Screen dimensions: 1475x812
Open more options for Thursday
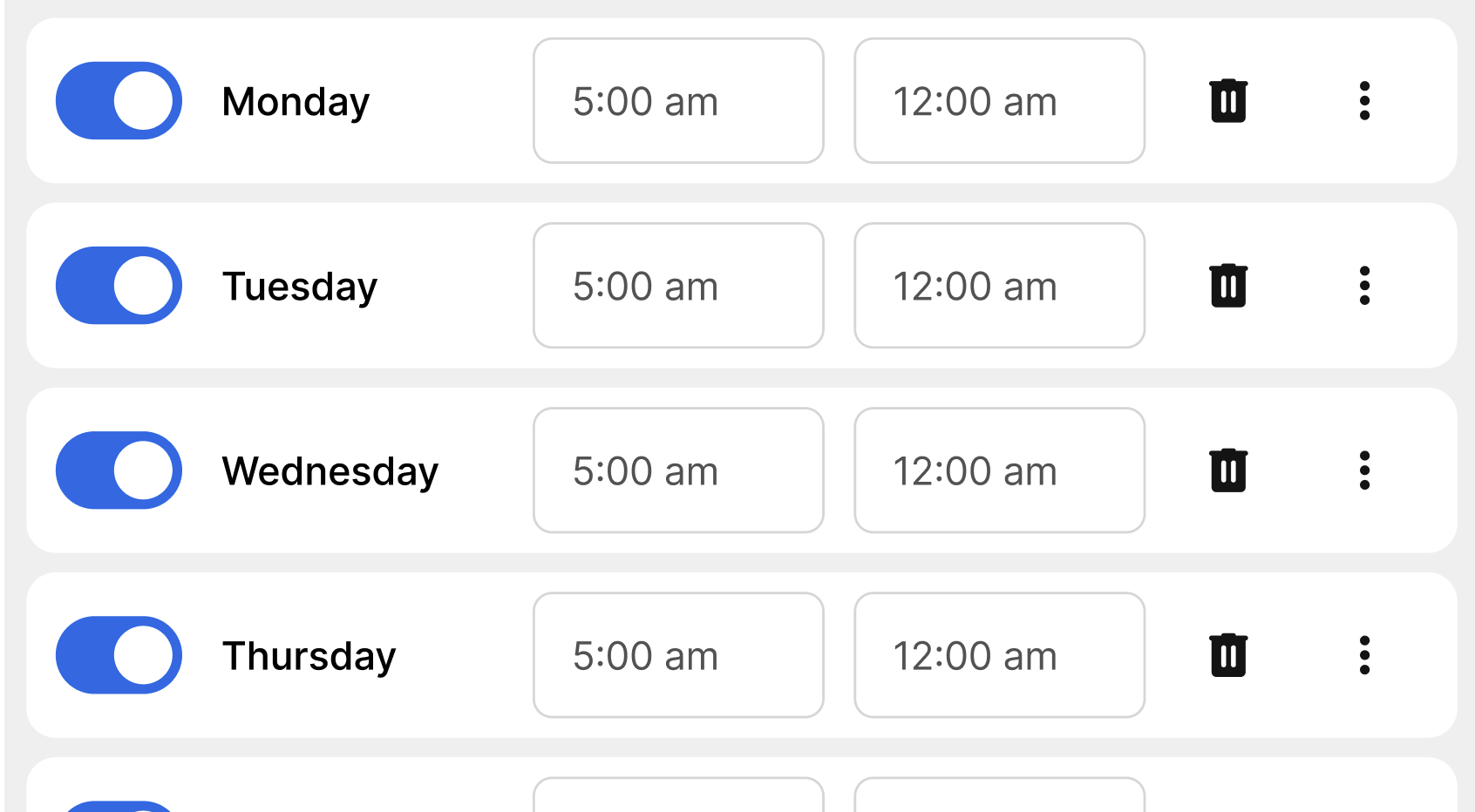(1364, 655)
